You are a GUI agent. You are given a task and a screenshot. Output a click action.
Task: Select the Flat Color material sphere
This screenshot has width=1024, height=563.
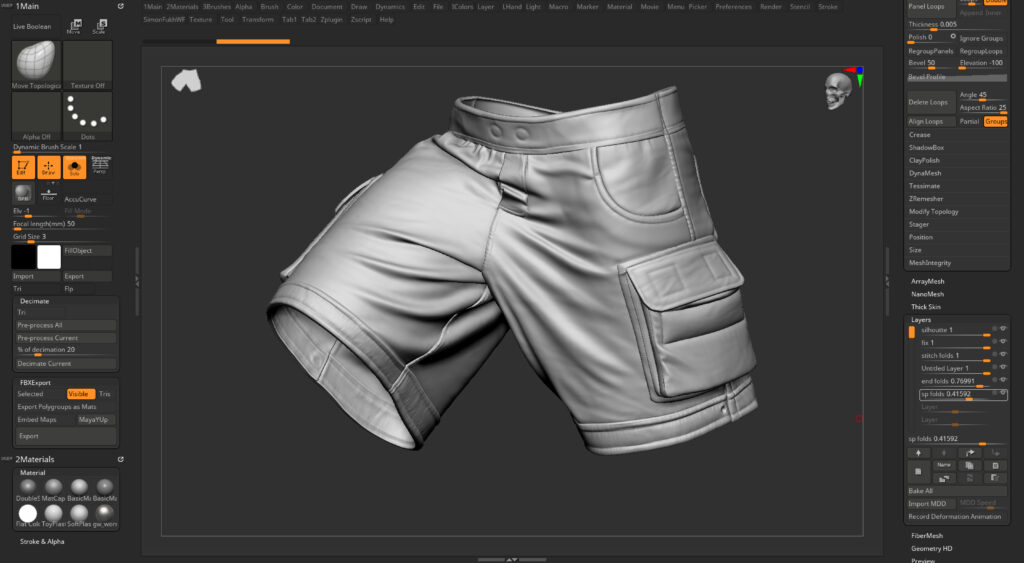tap(27, 513)
